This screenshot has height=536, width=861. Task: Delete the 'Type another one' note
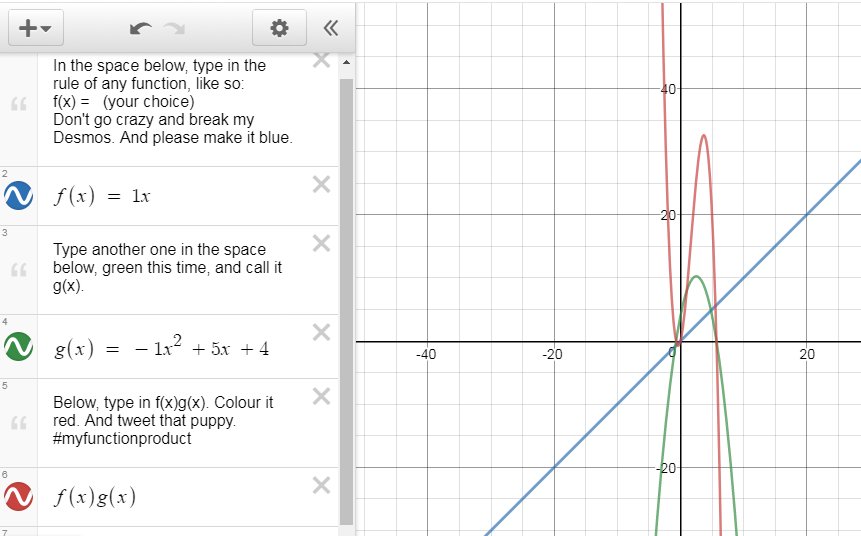coord(321,243)
